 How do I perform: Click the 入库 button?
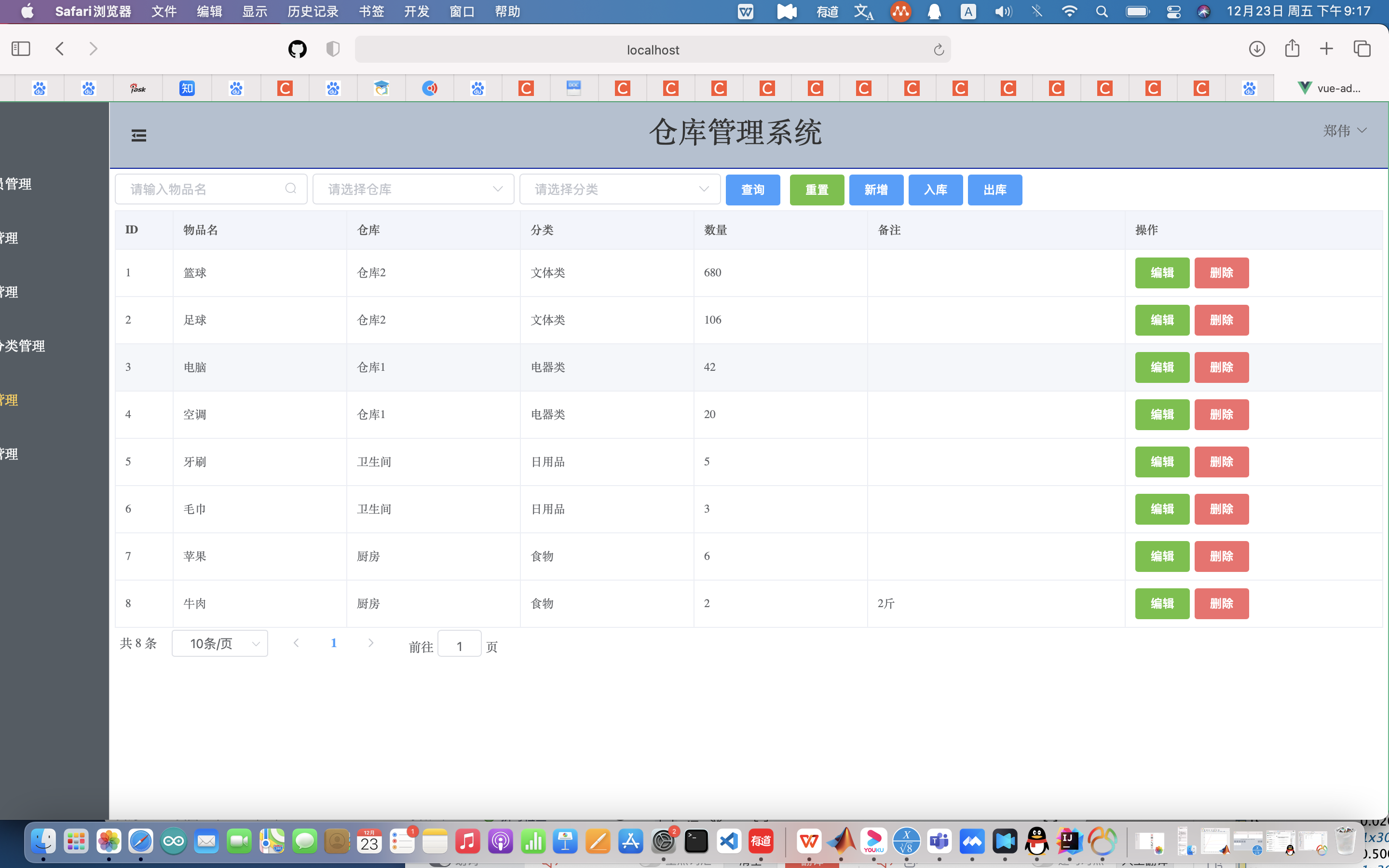click(936, 190)
